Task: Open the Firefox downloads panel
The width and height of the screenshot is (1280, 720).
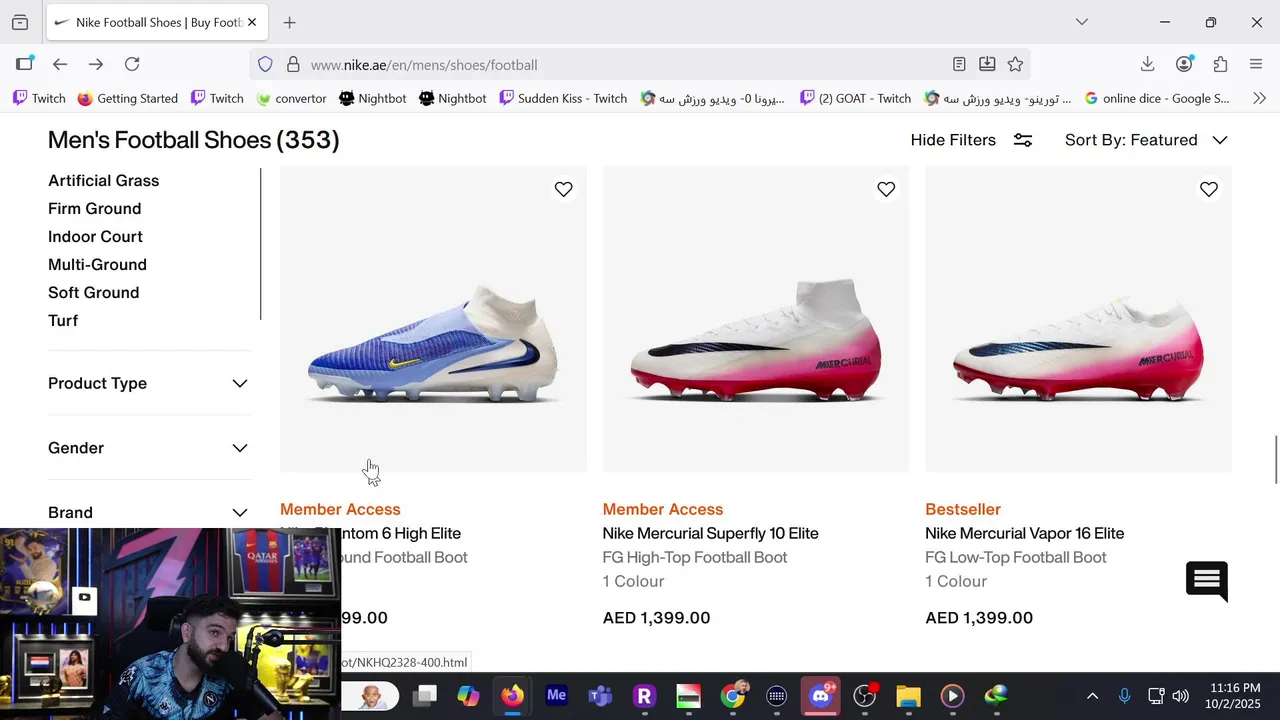Action: point(1148,64)
